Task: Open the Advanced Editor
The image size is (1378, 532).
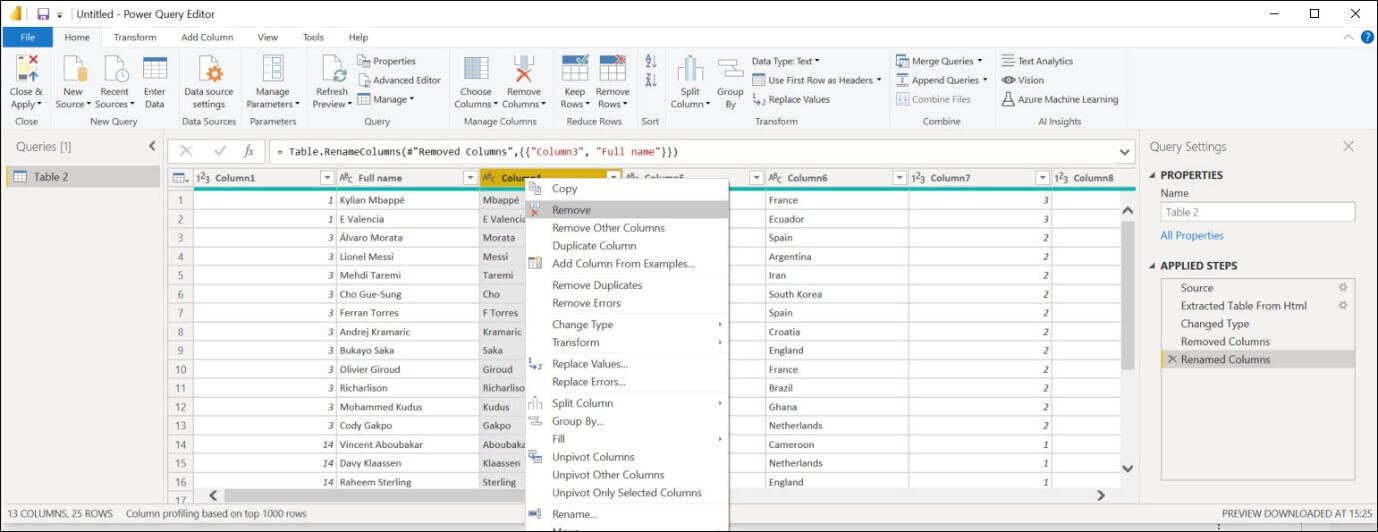Action: click(x=406, y=80)
